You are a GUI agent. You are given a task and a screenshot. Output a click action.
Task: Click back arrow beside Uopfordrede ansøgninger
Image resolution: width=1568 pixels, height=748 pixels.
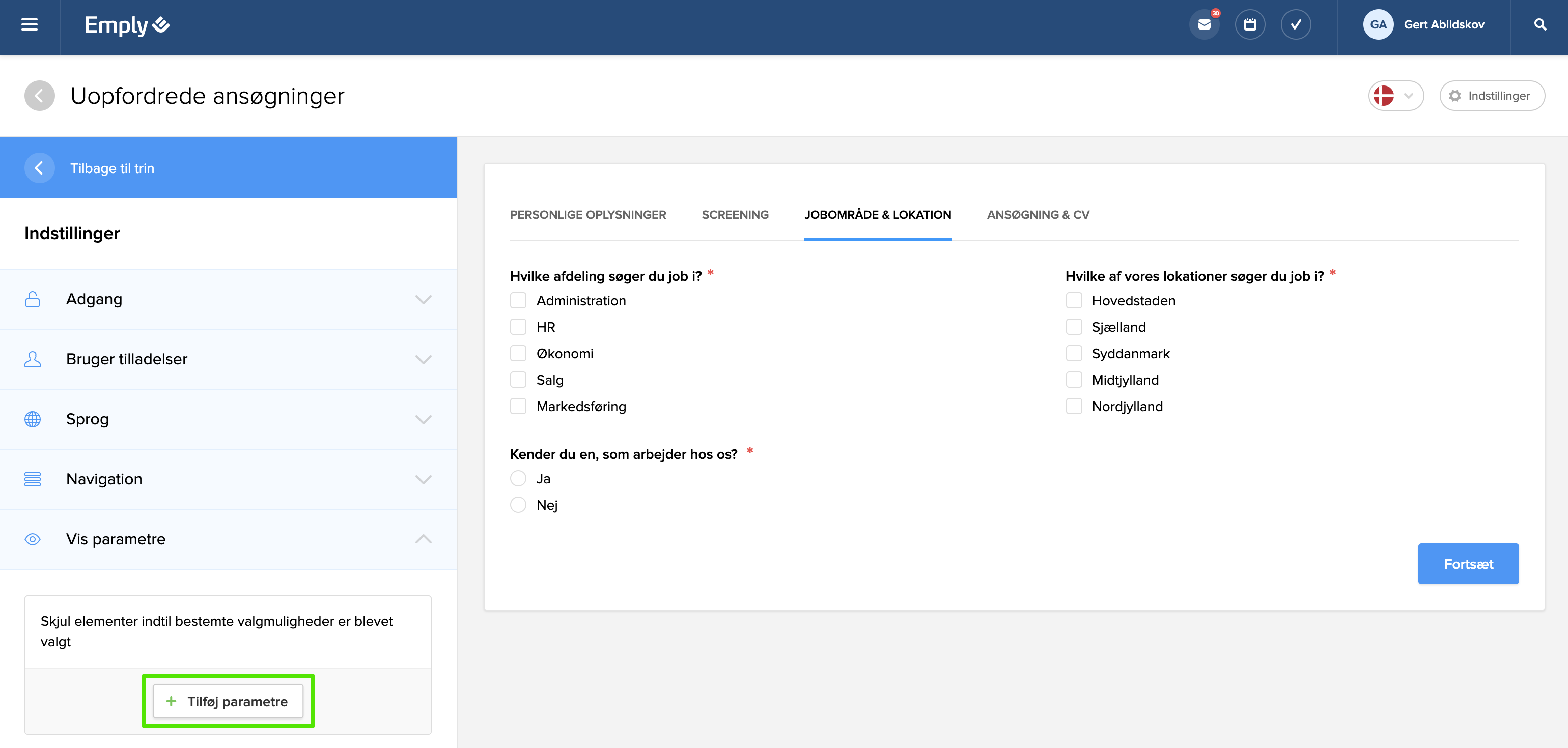(x=40, y=96)
